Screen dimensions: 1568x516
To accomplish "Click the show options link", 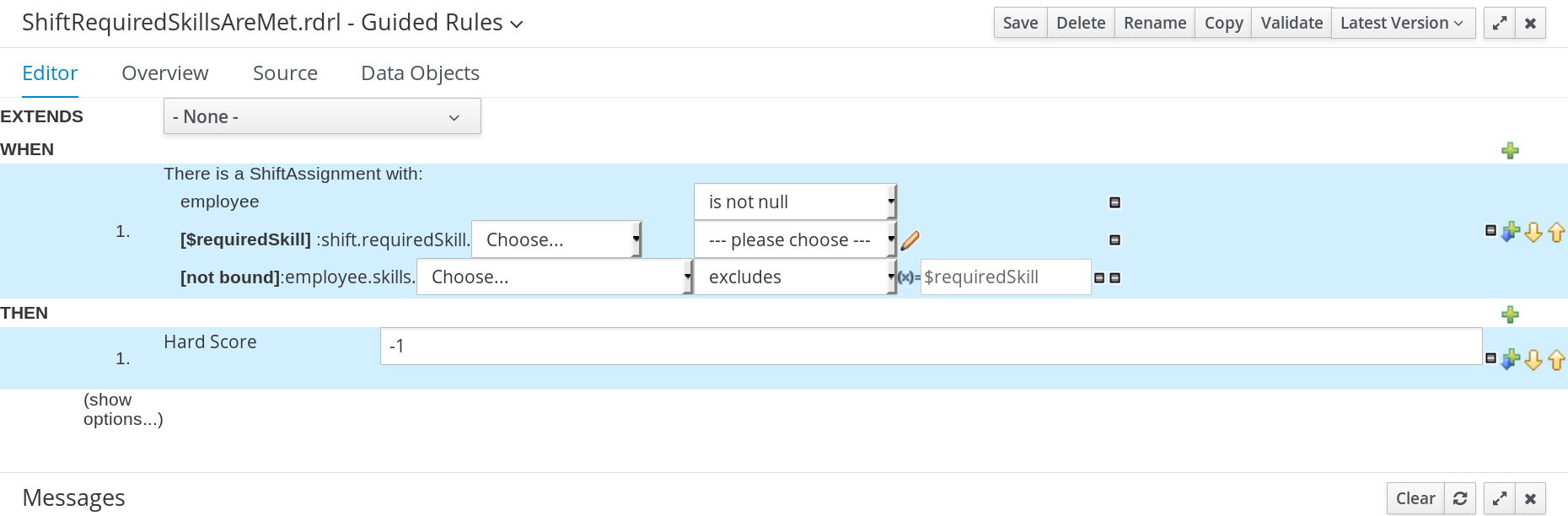I will click(x=123, y=409).
